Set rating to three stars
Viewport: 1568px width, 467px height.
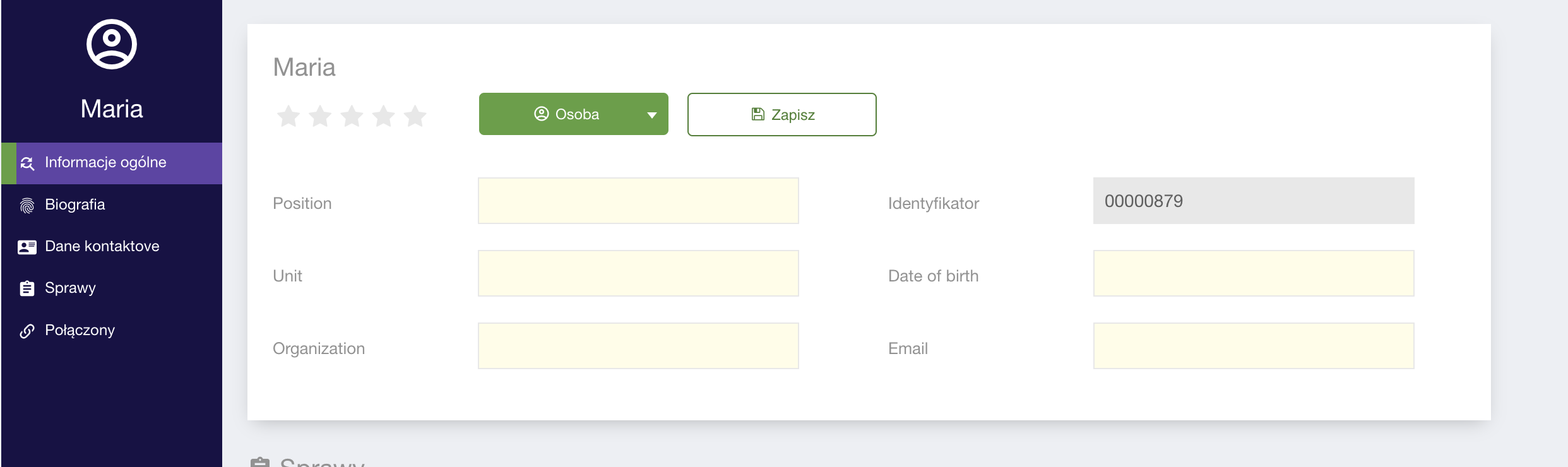tap(352, 116)
